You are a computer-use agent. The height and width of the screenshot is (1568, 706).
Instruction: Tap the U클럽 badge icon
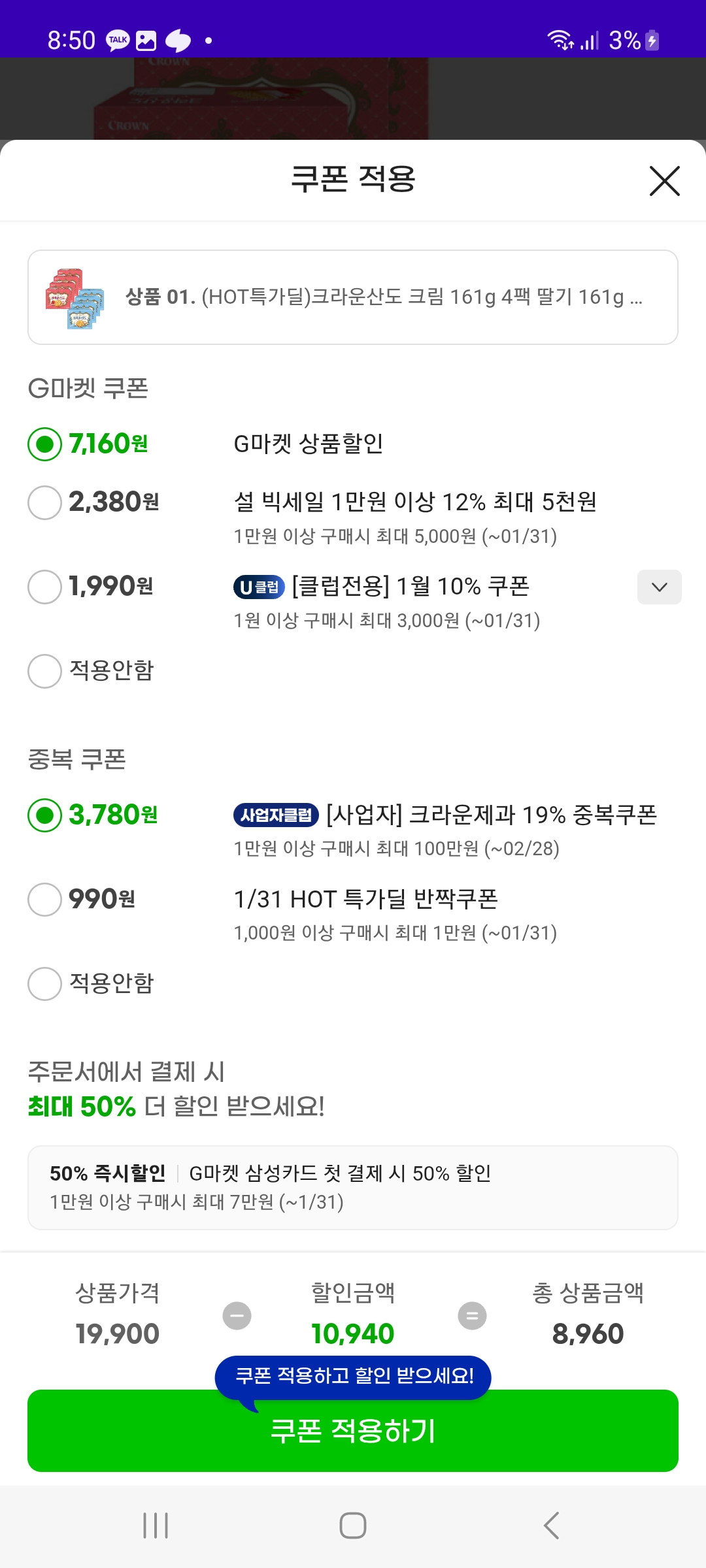259,587
